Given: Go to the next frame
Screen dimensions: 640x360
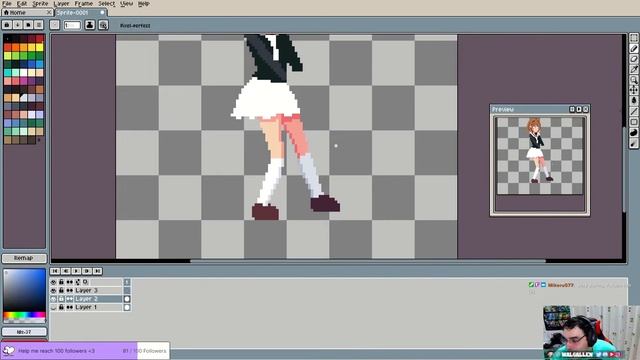Looking at the screenshot, I should pyautogui.click(x=87, y=271).
